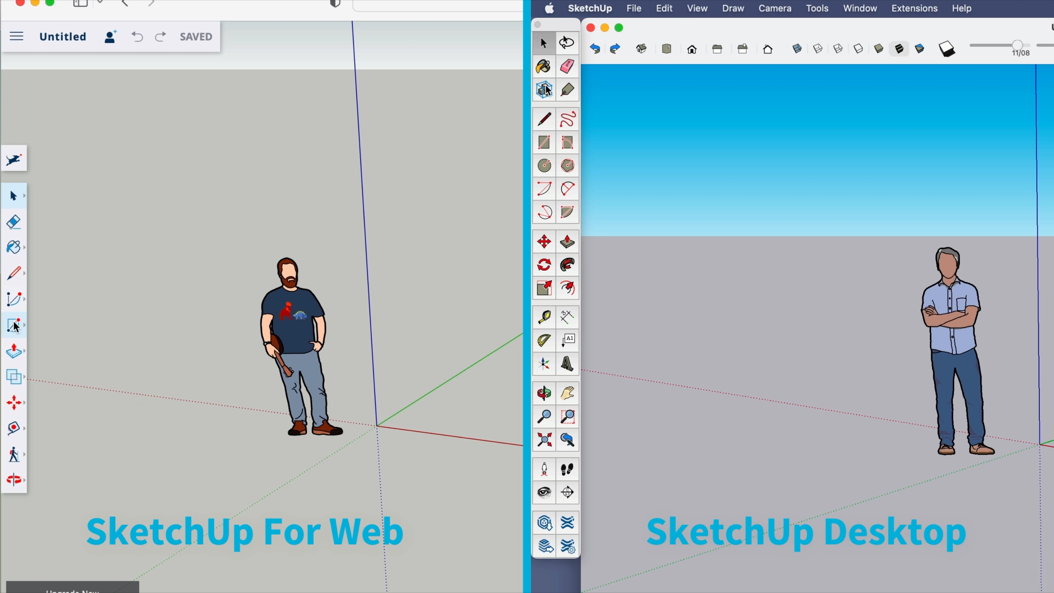This screenshot has height=593, width=1054.
Task: Open the Apple menu
Action: (x=549, y=8)
